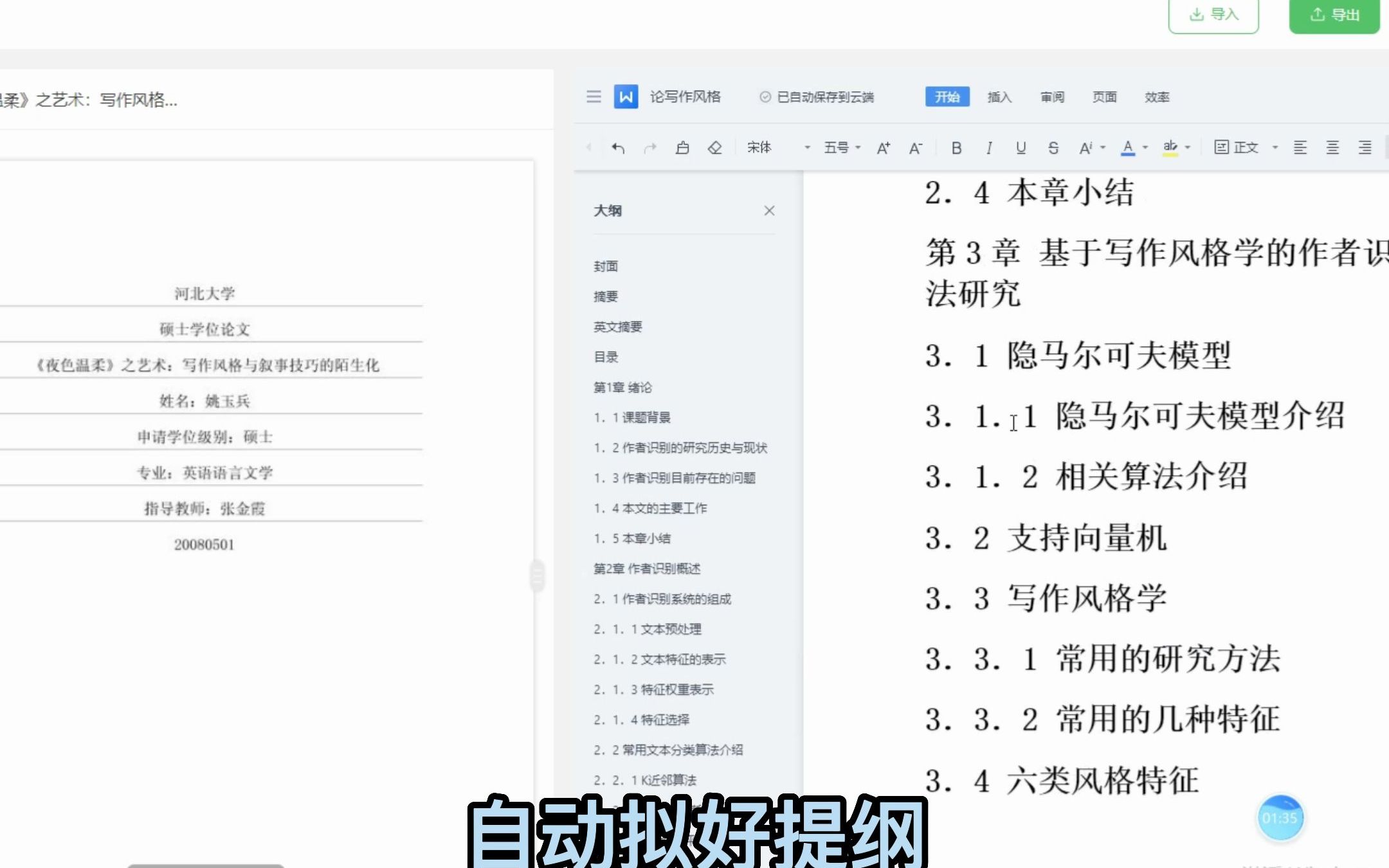
Task: Apply superscript text effect icon
Action: tap(1085, 148)
